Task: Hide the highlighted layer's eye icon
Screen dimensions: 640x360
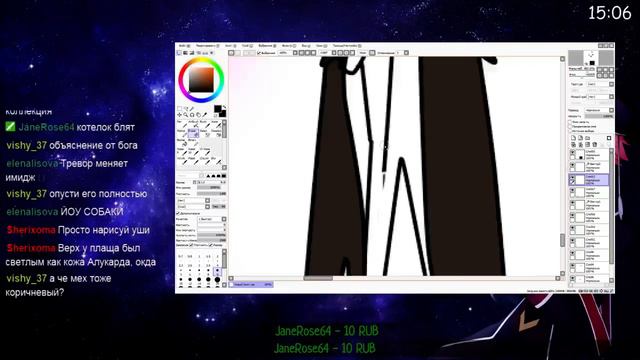Action: (x=572, y=178)
